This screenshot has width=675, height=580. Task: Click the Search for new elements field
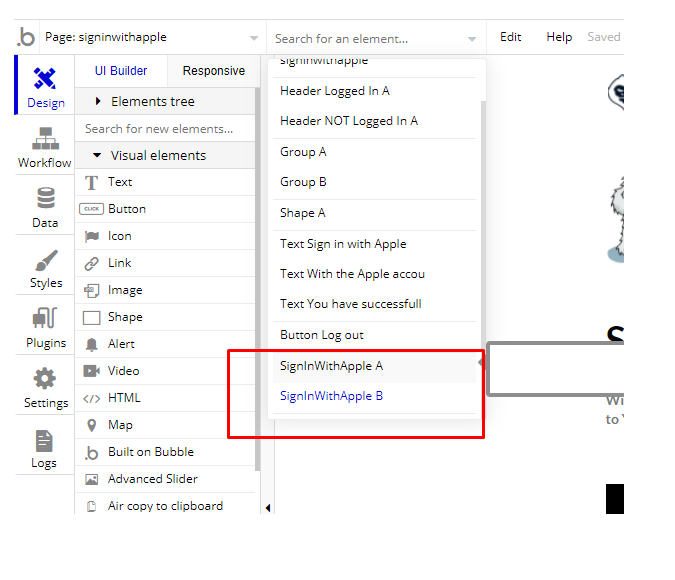click(165, 129)
